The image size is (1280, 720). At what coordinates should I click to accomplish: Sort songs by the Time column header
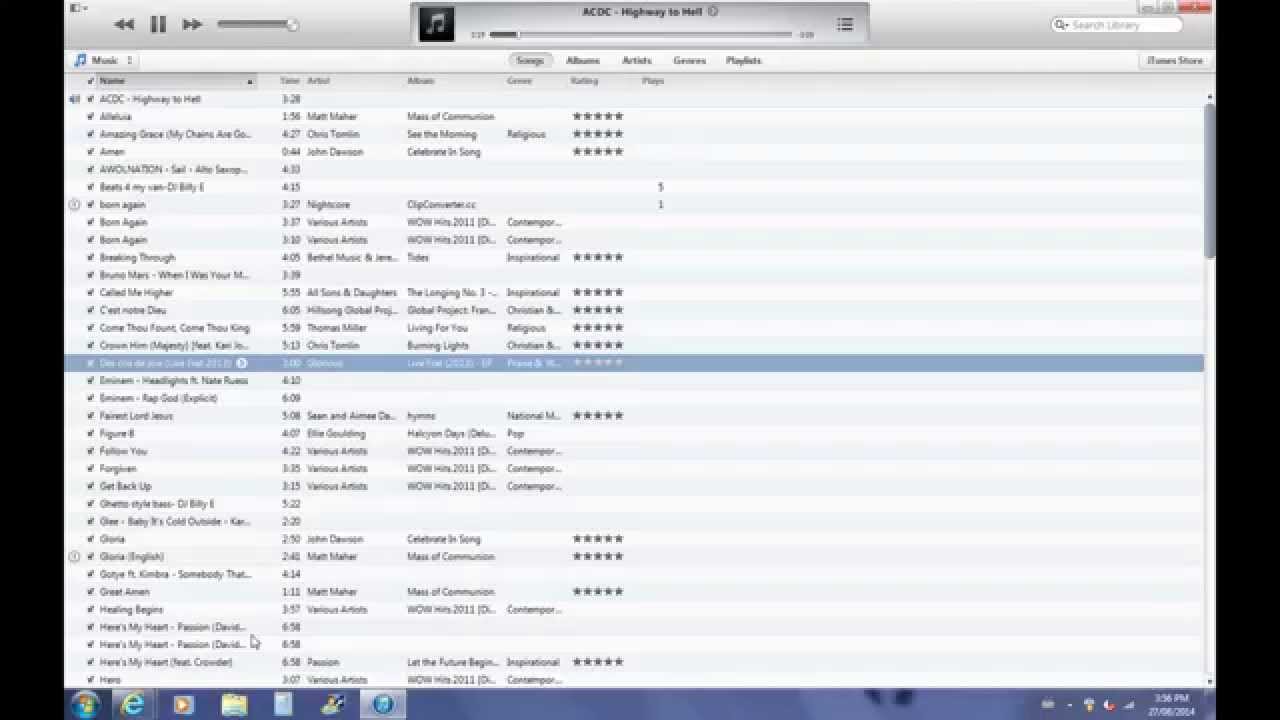pyautogui.click(x=290, y=81)
